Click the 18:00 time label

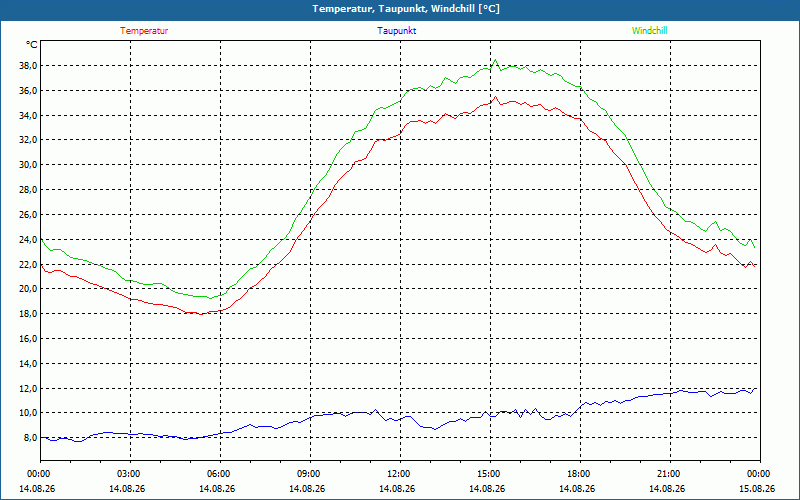click(580, 474)
